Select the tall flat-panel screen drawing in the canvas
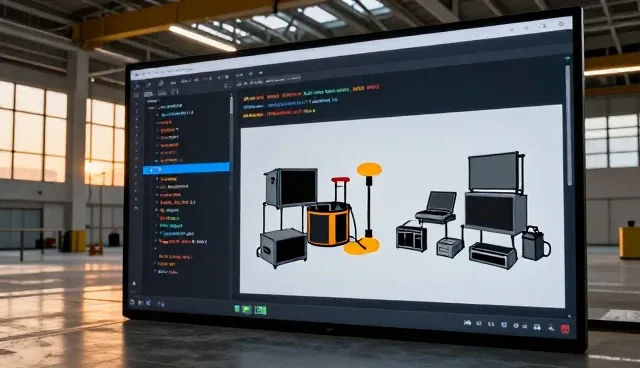 (495, 172)
